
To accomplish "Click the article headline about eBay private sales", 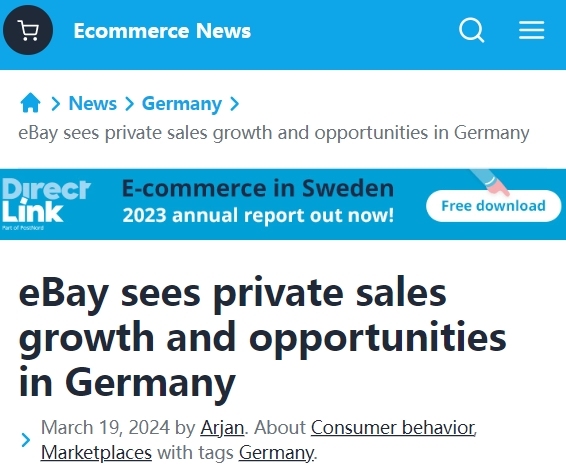I will click(x=262, y=337).
